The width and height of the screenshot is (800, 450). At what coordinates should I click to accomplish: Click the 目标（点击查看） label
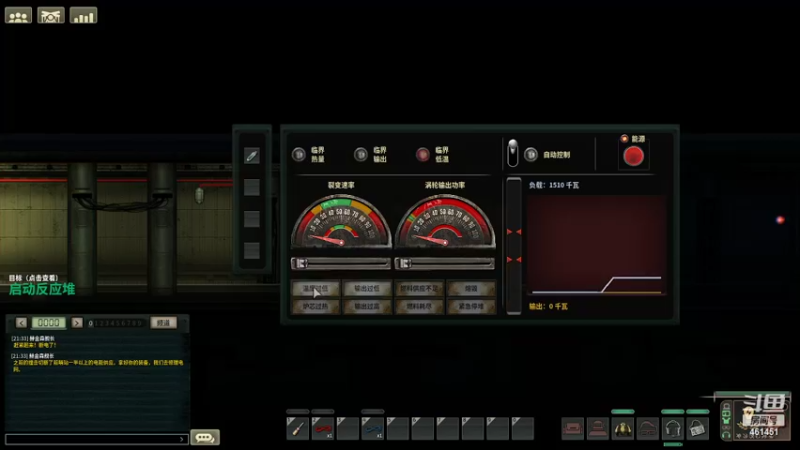click(x=34, y=278)
